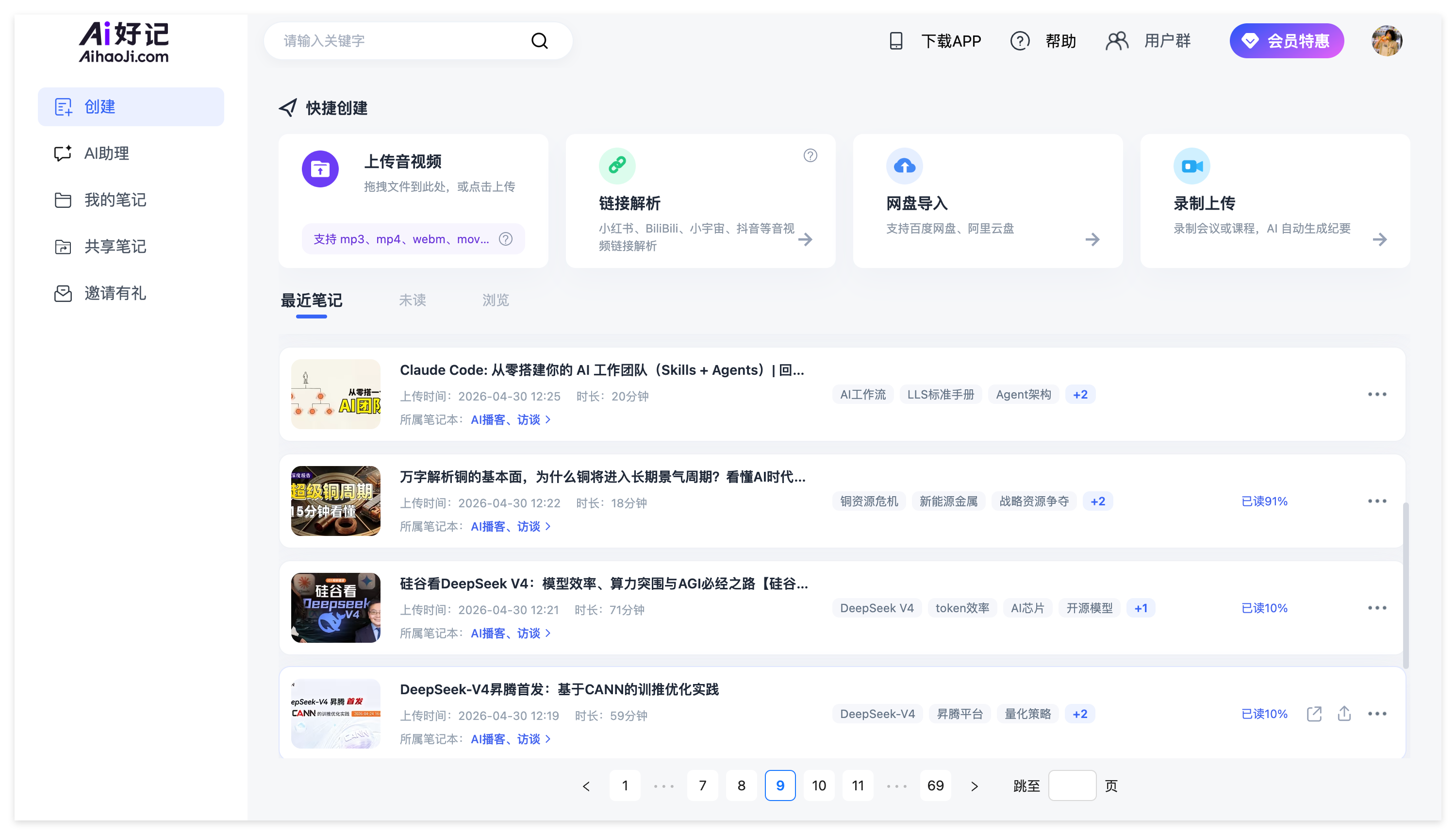Click the purple upload audio/video icon
The height and width of the screenshot is (835, 1456).
pos(320,168)
